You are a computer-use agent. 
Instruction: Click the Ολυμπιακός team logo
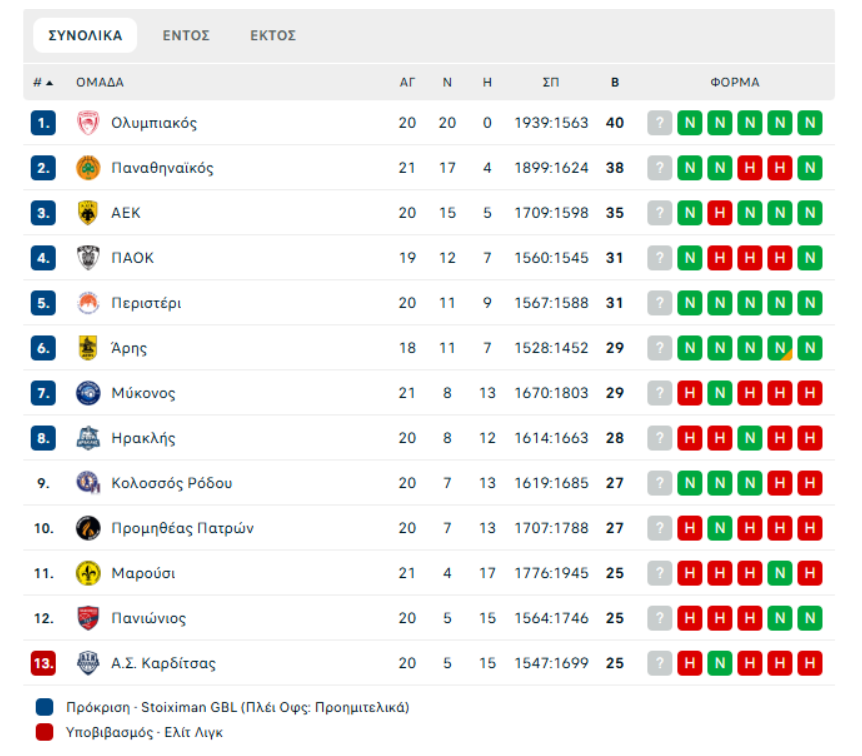coord(88,123)
